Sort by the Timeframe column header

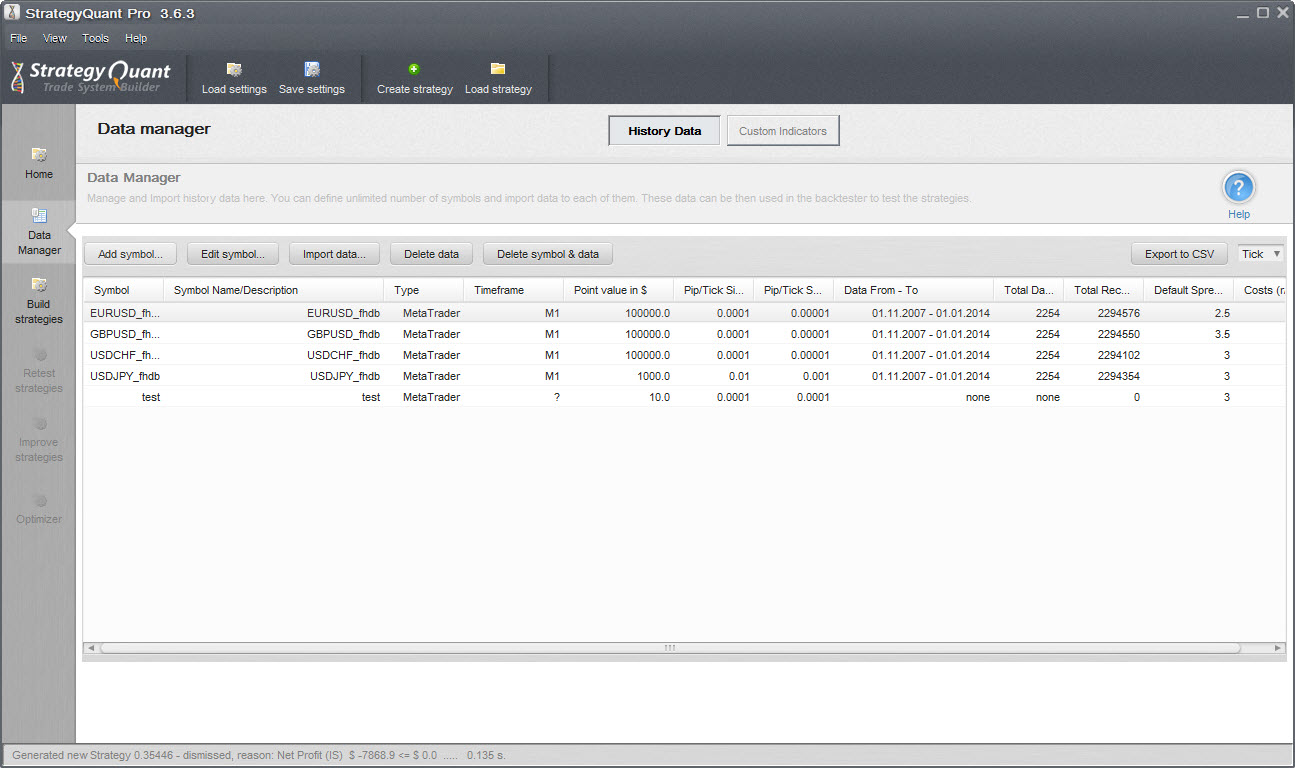coord(513,290)
